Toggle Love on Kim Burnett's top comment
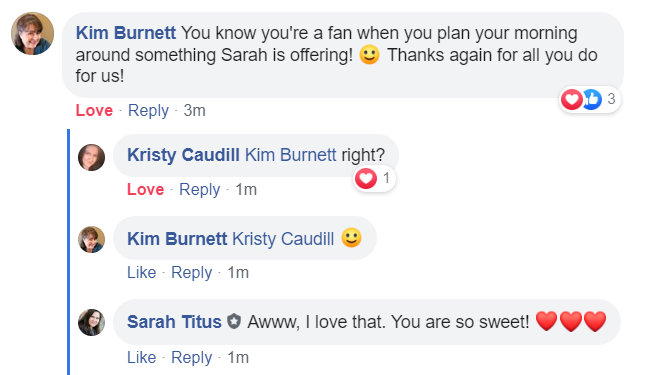The image size is (665, 375). (x=94, y=110)
